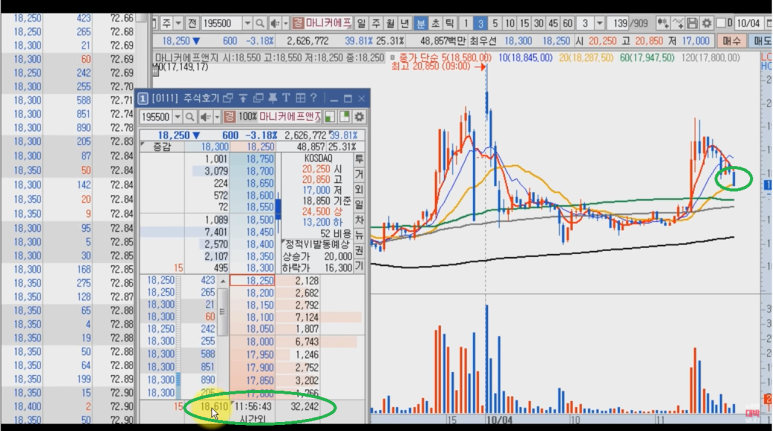Select the 외 side tab
This screenshot has width=773, height=431.
359,190
